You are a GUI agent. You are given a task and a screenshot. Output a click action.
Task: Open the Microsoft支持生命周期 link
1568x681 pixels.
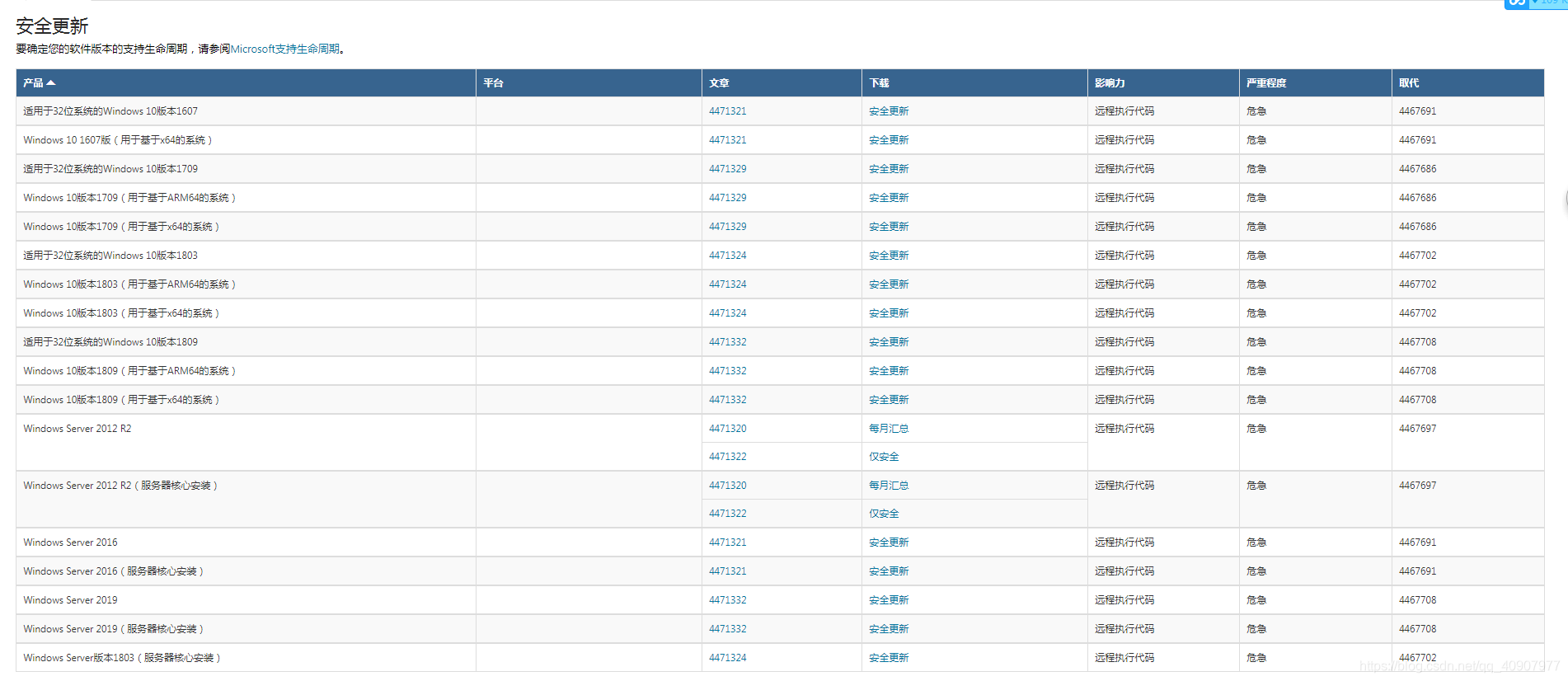tap(285, 49)
